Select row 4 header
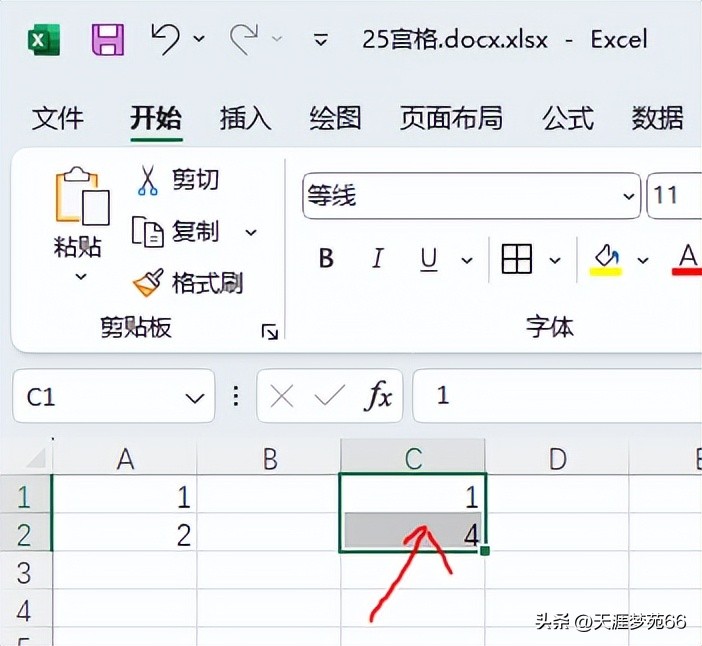This screenshot has height=646, width=702. [26, 609]
